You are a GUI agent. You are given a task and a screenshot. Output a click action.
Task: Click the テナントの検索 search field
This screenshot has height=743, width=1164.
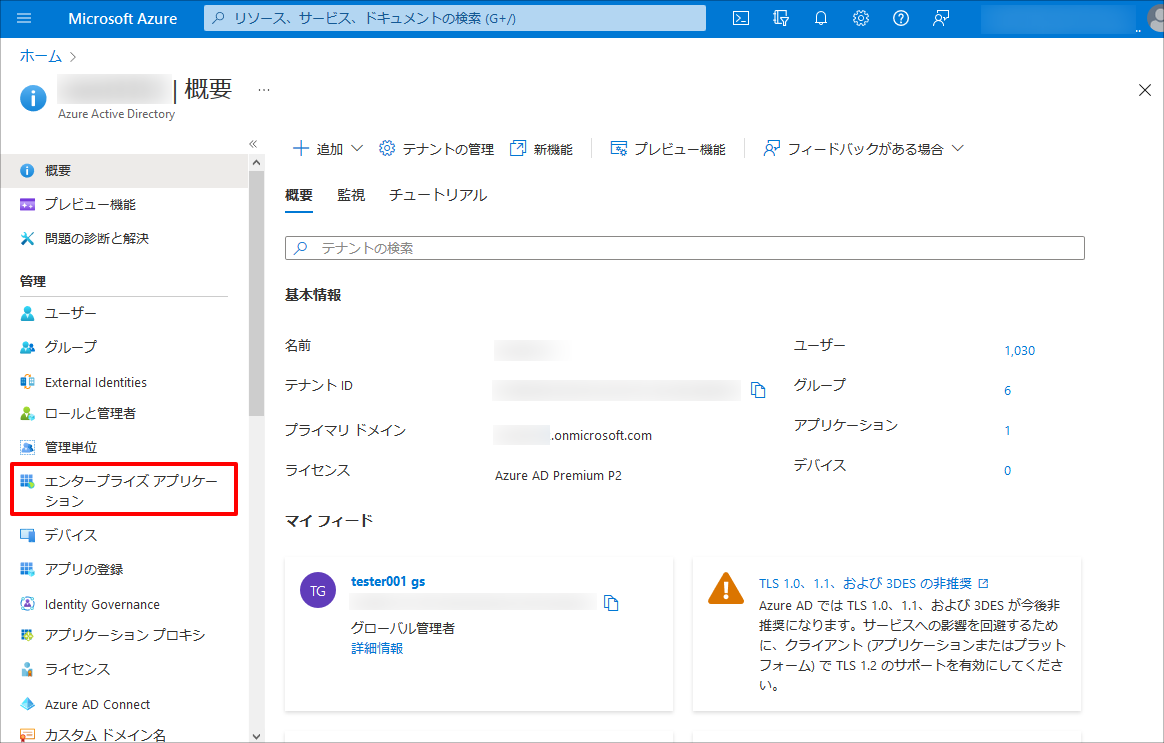pyautogui.click(x=684, y=248)
